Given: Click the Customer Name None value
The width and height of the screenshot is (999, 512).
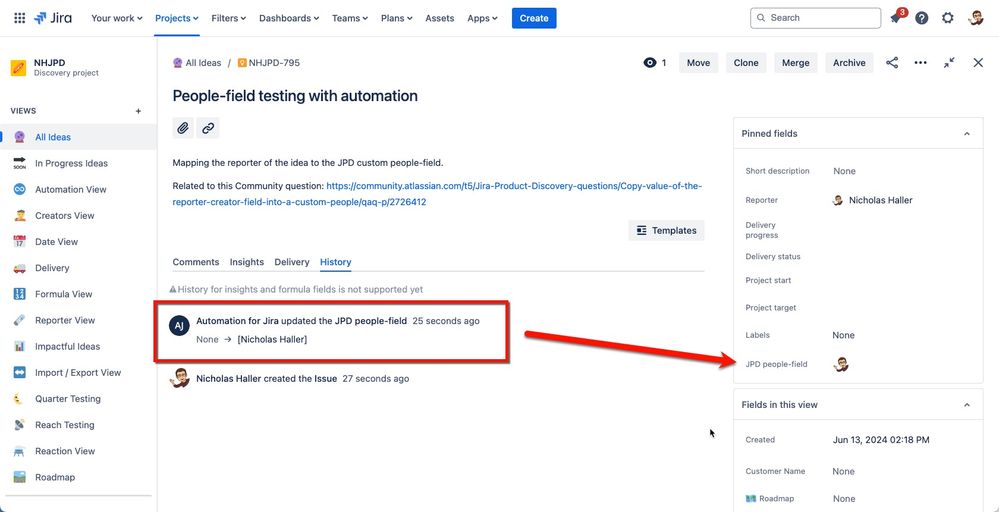Looking at the screenshot, I should 844,471.
